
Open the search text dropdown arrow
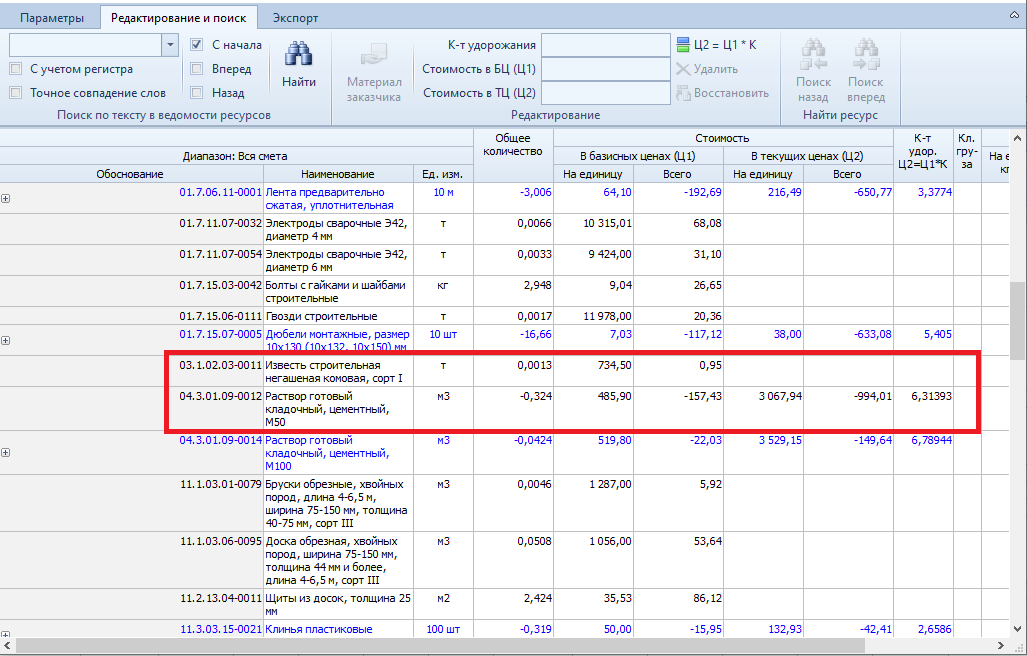(x=168, y=45)
